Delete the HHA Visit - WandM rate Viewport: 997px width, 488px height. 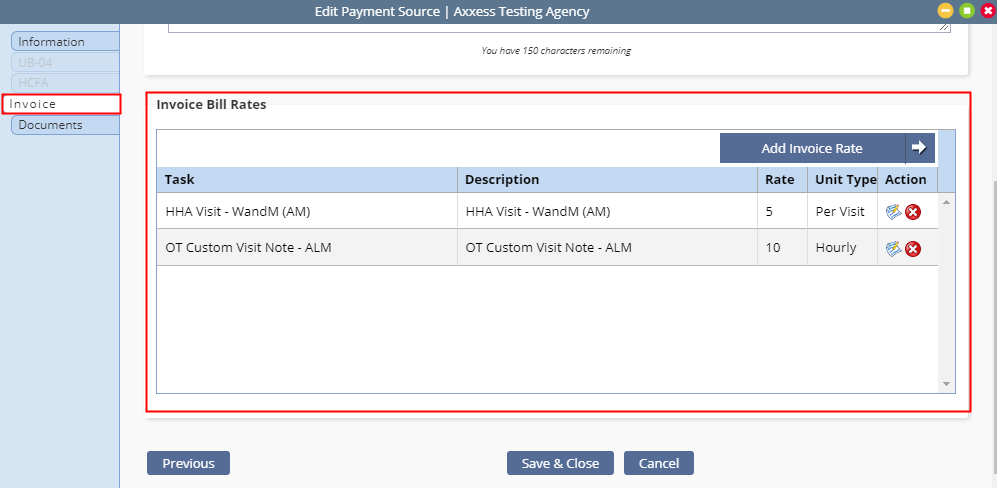[x=913, y=213]
